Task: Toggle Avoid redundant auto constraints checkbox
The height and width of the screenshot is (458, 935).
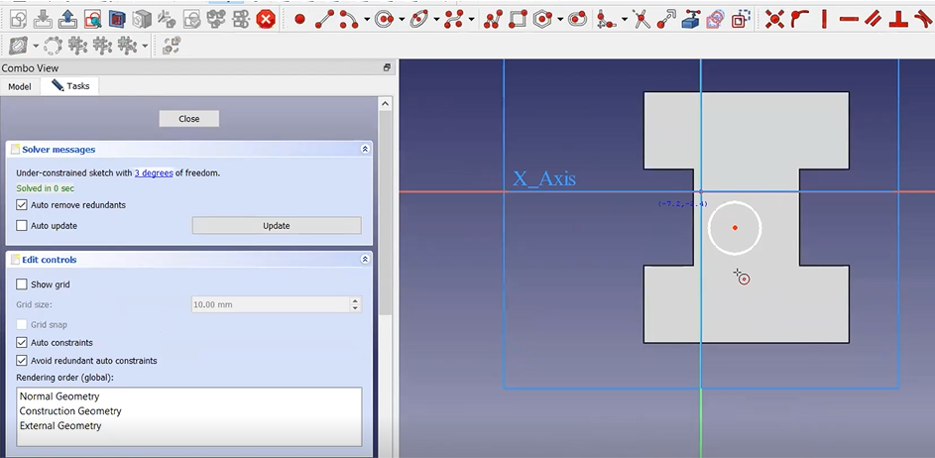Action: [x=22, y=360]
